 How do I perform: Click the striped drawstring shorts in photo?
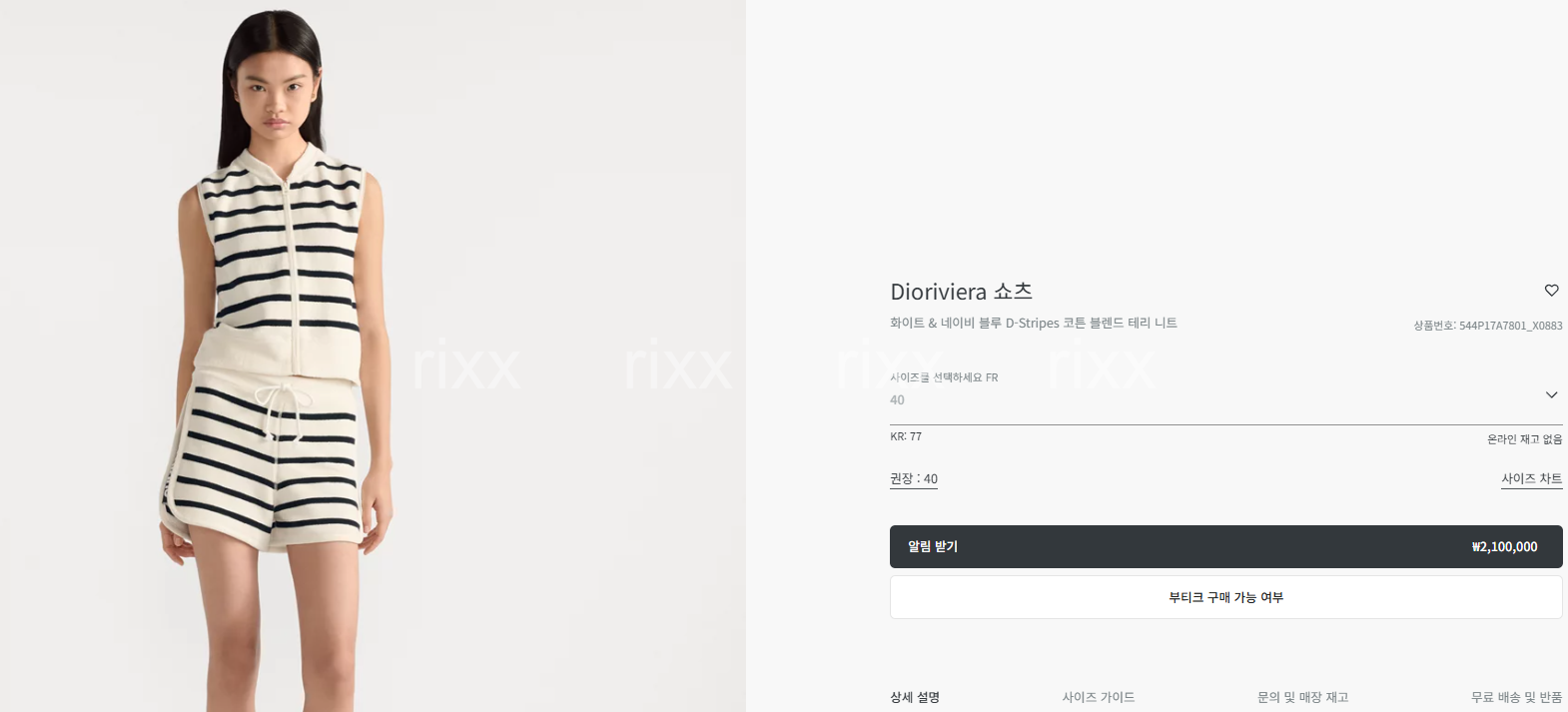[x=268, y=459]
